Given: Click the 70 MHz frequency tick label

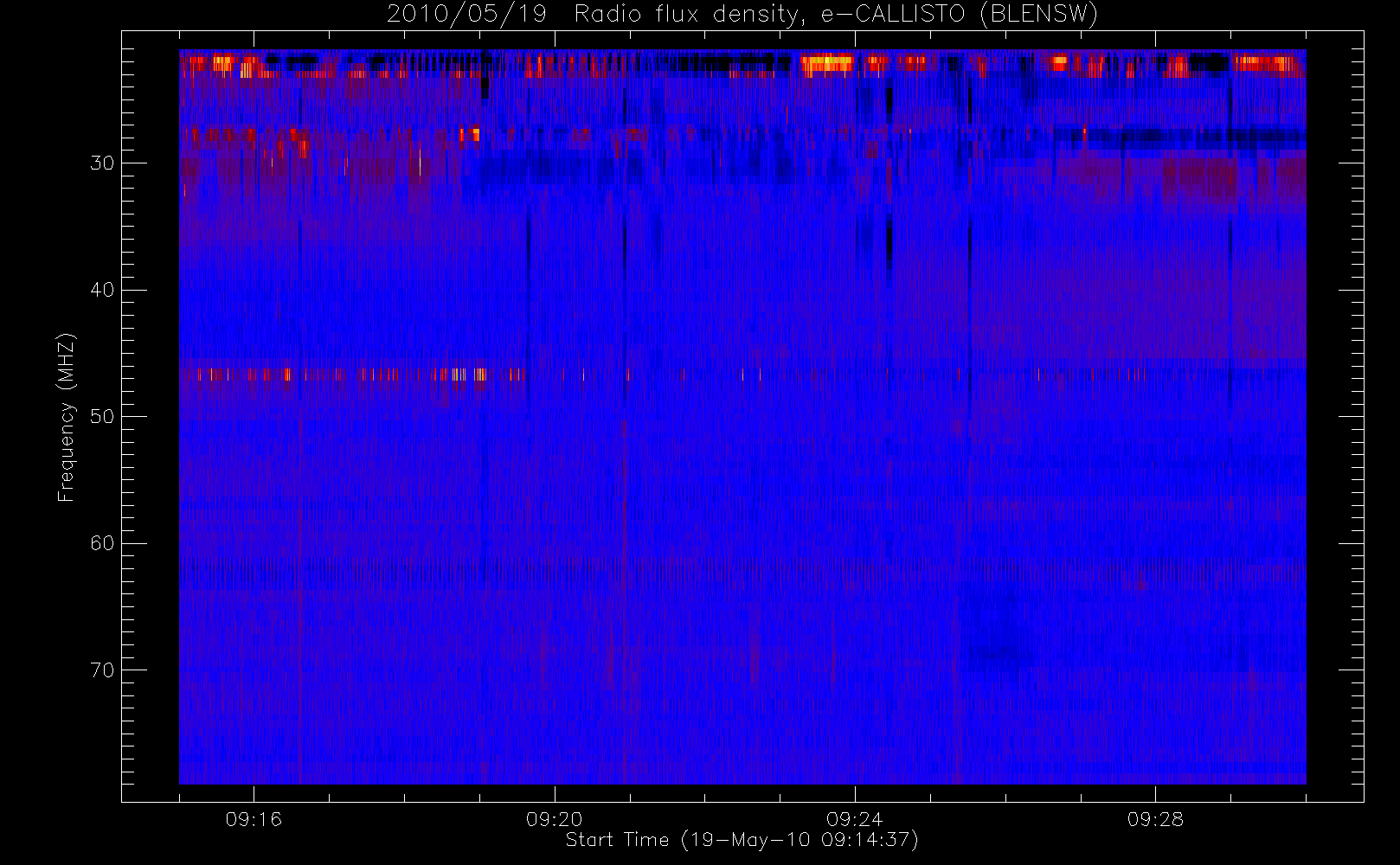Looking at the screenshot, I should pos(102,670).
